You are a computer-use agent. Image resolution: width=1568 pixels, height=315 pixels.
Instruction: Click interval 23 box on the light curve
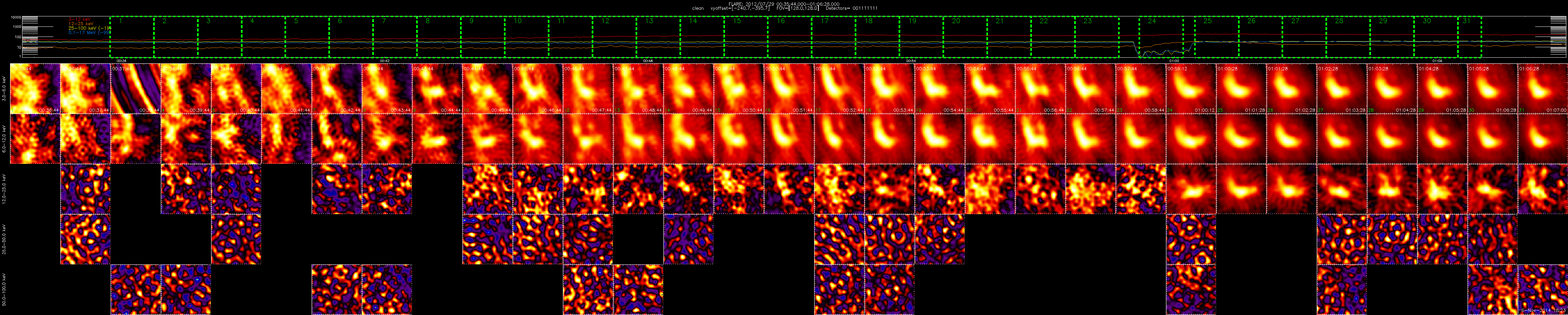click(1096, 37)
